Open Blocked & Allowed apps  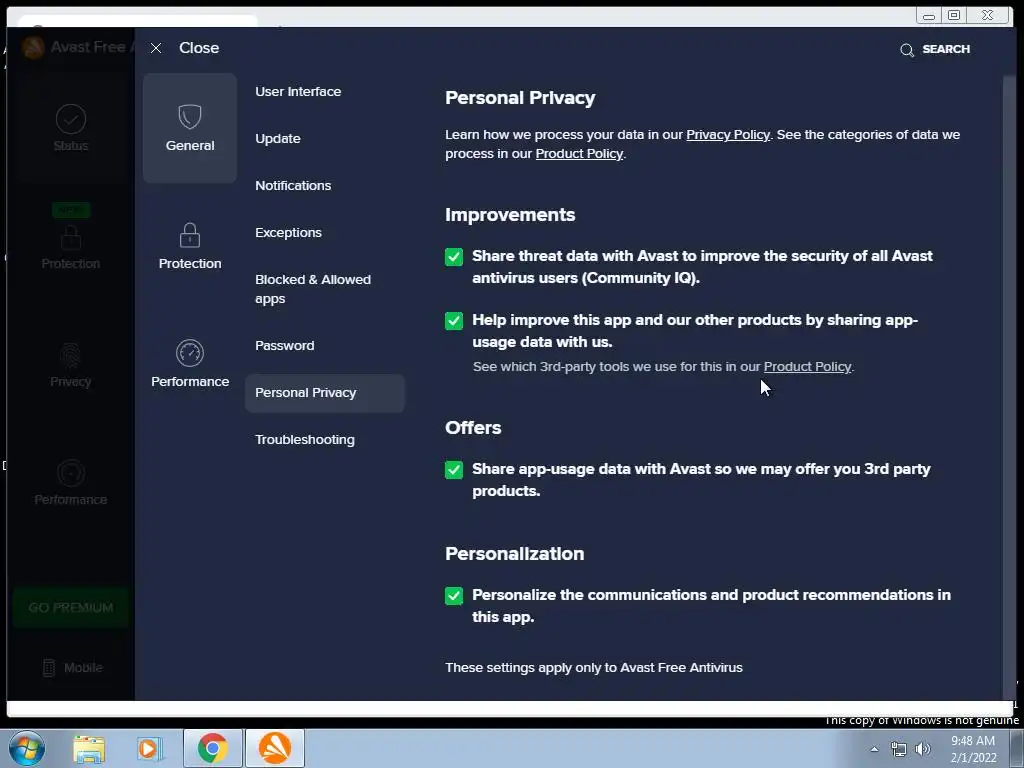pos(313,289)
